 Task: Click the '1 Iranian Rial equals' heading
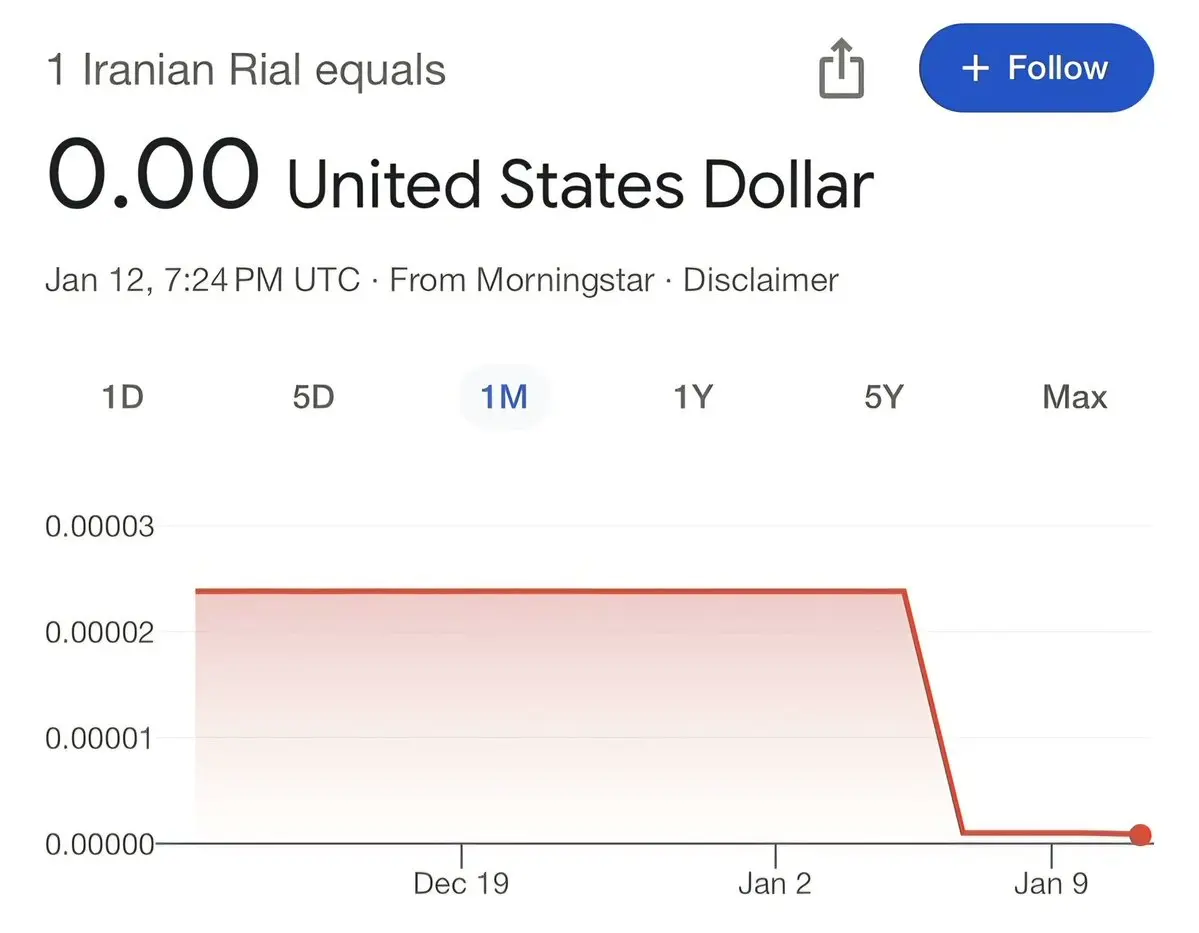pos(246,71)
